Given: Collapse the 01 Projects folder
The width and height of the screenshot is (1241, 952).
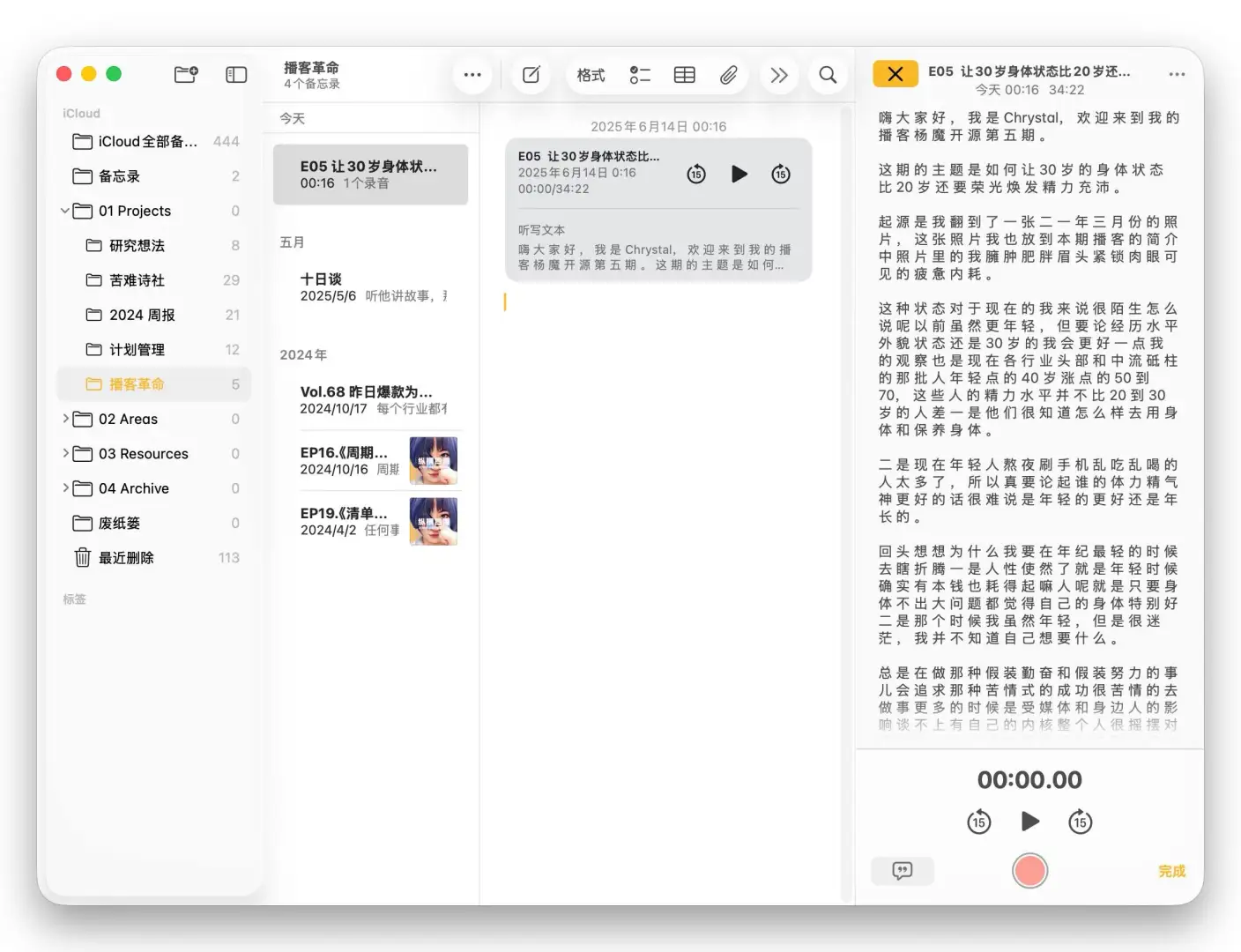Looking at the screenshot, I should coord(65,211).
